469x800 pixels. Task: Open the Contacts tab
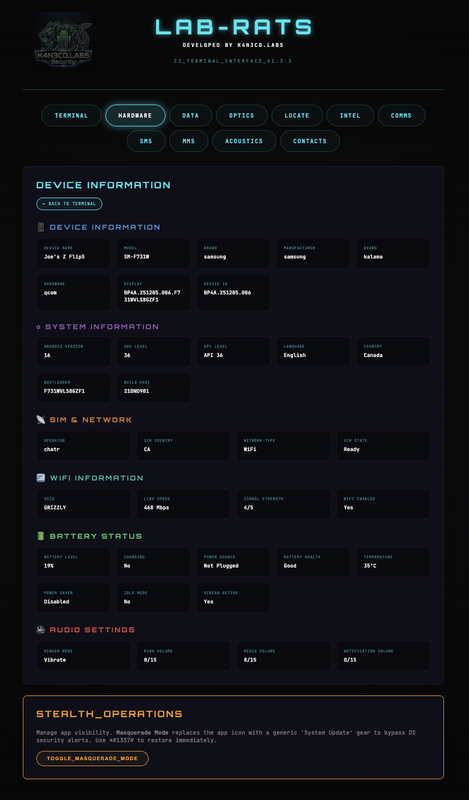click(x=310, y=141)
